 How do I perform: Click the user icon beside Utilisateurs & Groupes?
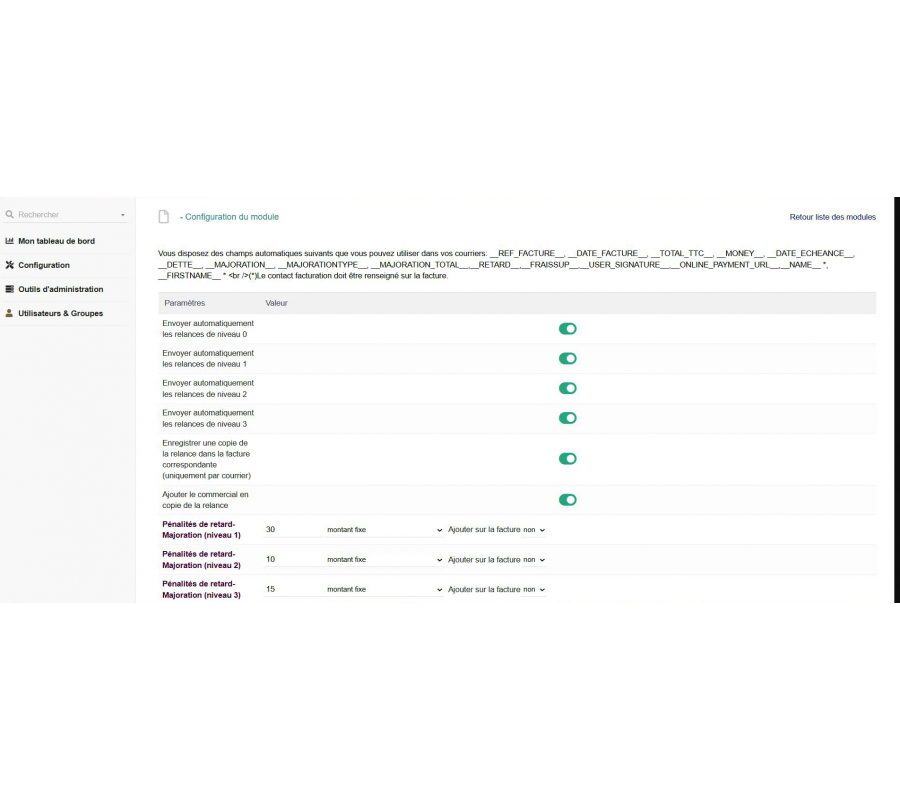coord(10,313)
